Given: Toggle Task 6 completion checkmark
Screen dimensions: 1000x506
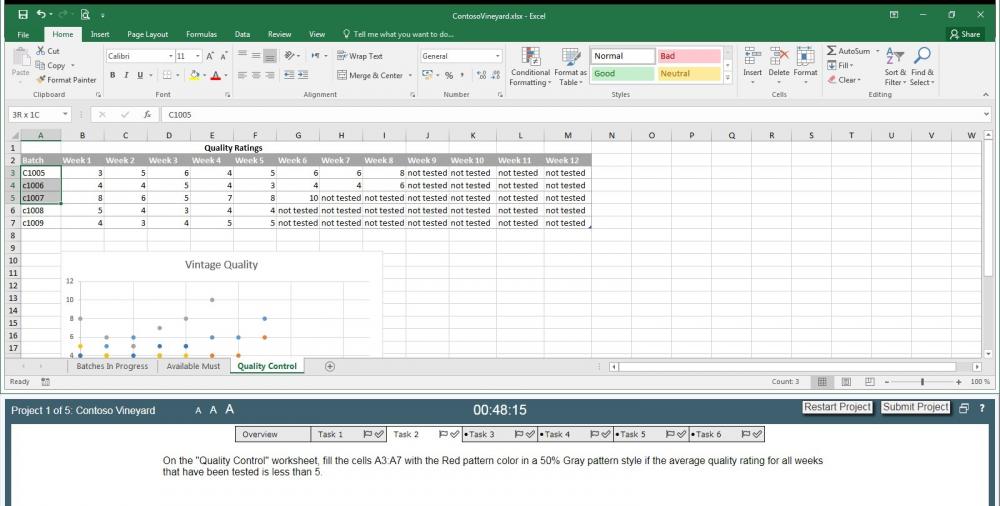Looking at the screenshot, I should pos(757,434).
